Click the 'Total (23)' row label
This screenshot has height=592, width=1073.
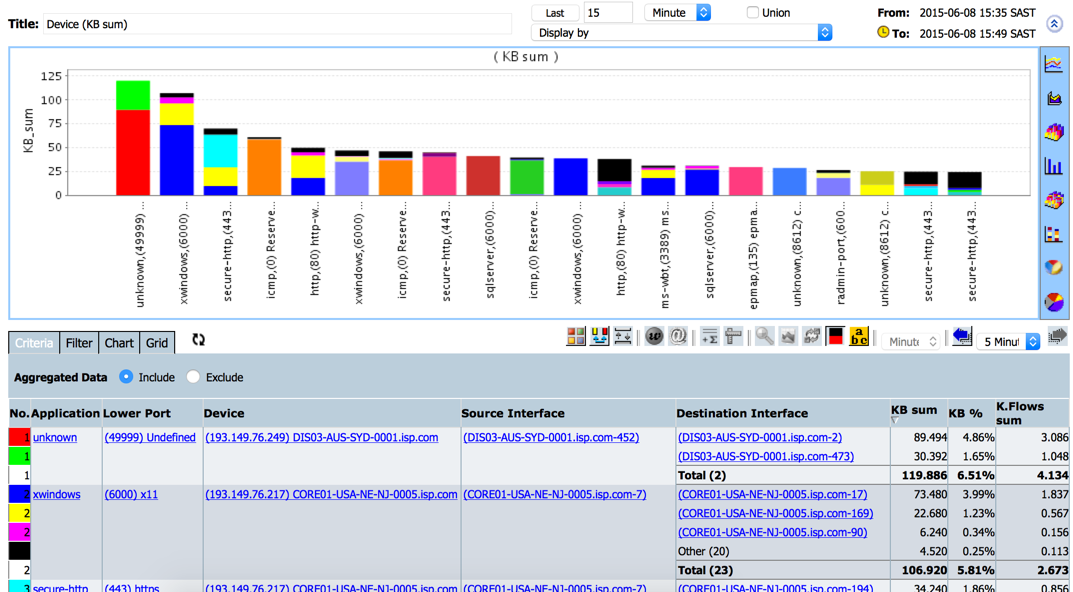705,570
